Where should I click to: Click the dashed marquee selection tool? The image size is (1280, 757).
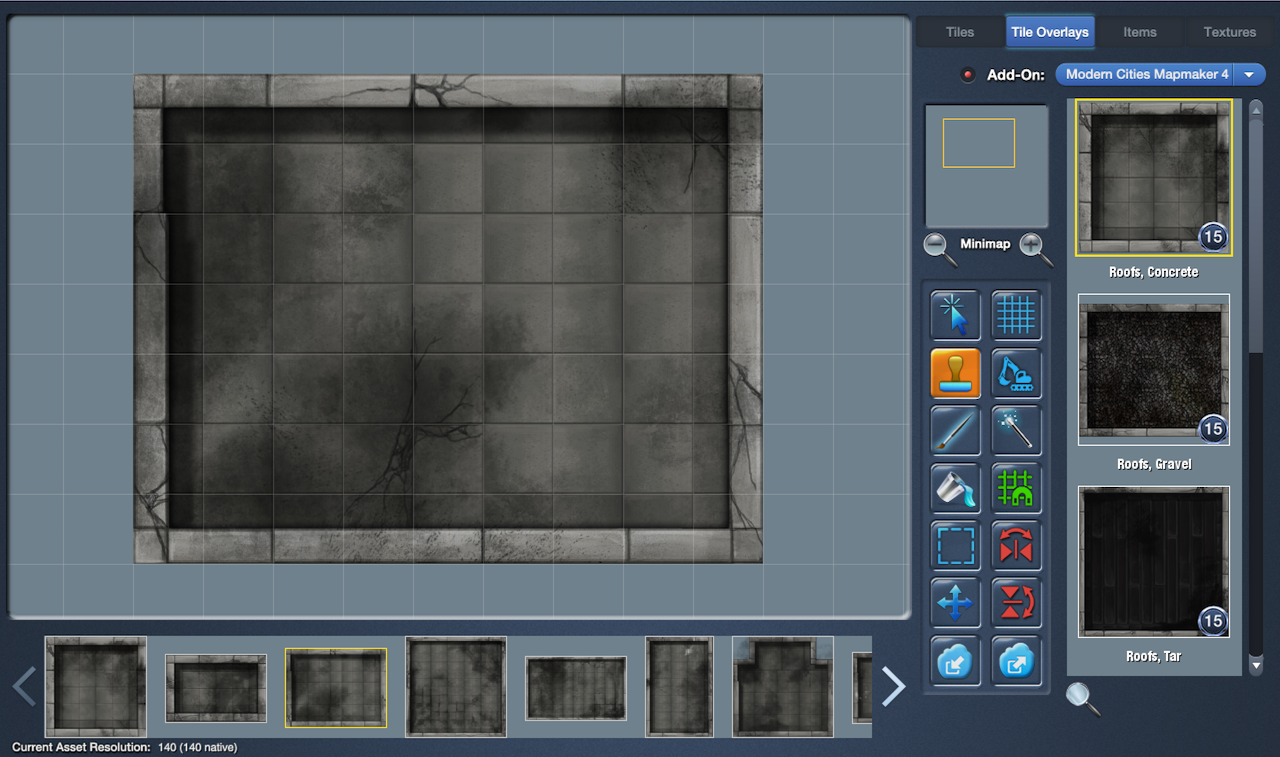pyautogui.click(x=955, y=546)
